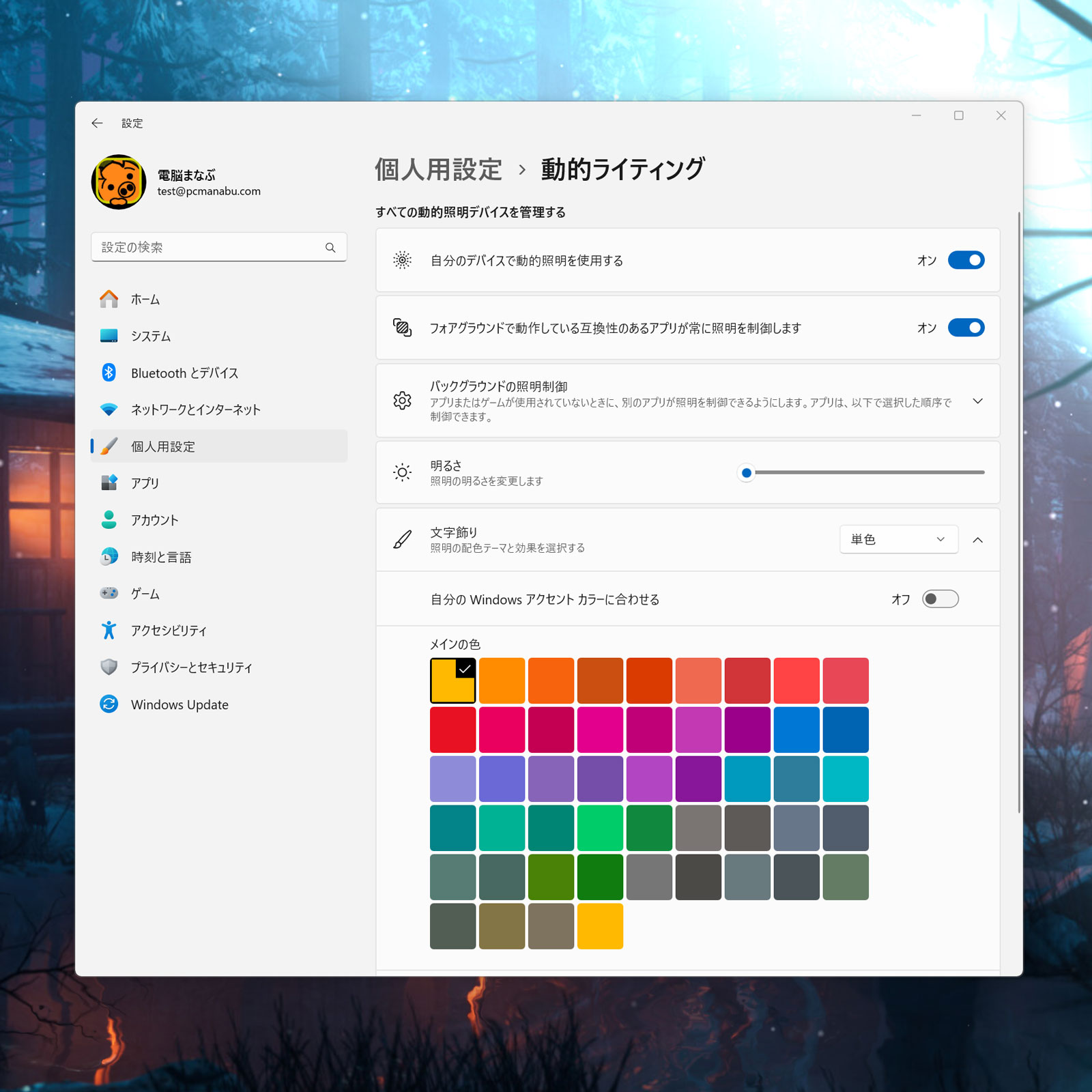The height and width of the screenshot is (1092, 1092).
Task: Open ネットワークとインターネット settings icon
Action: click(110, 409)
